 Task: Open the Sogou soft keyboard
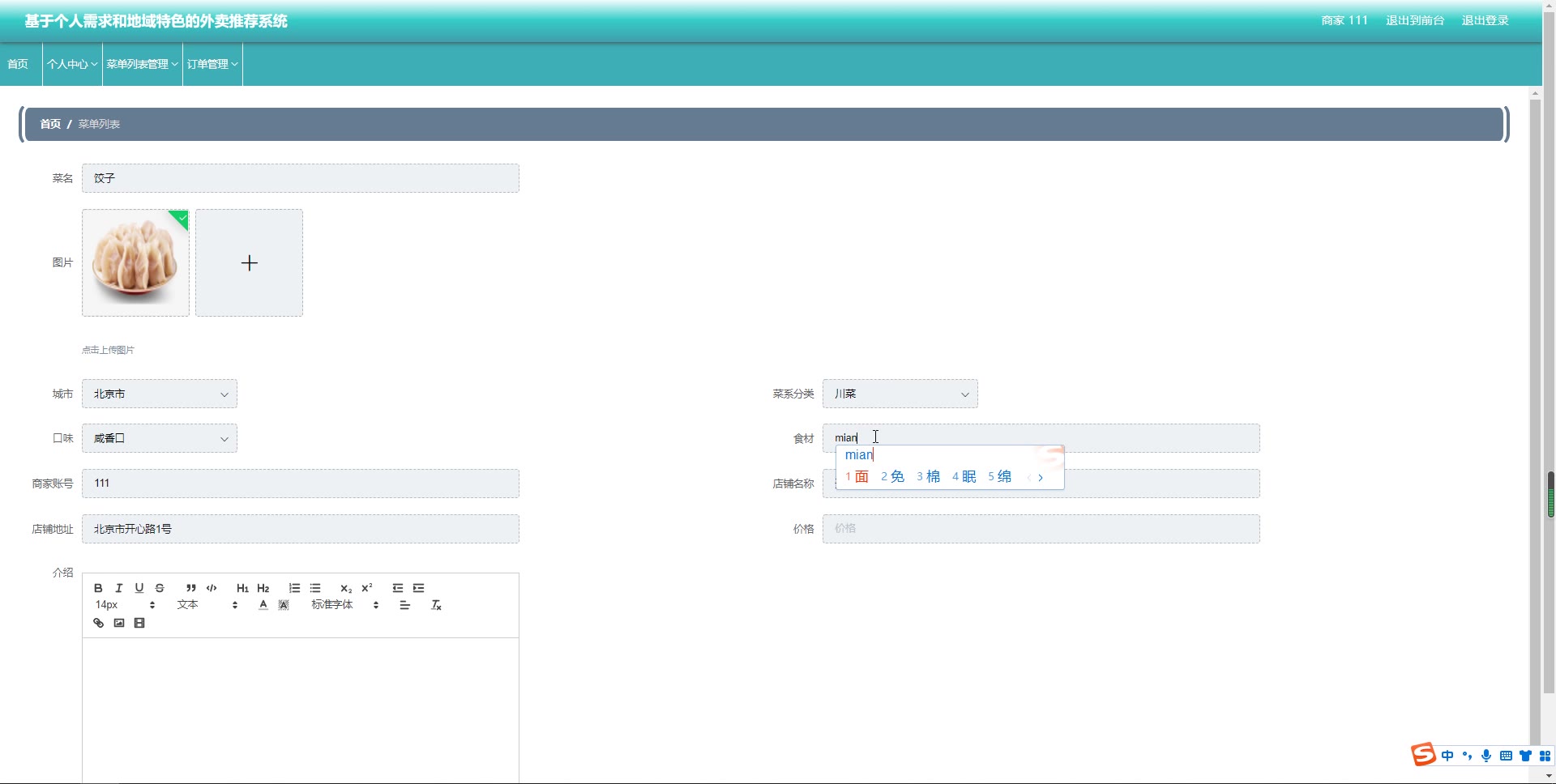pyautogui.click(x=1506, y=756)
